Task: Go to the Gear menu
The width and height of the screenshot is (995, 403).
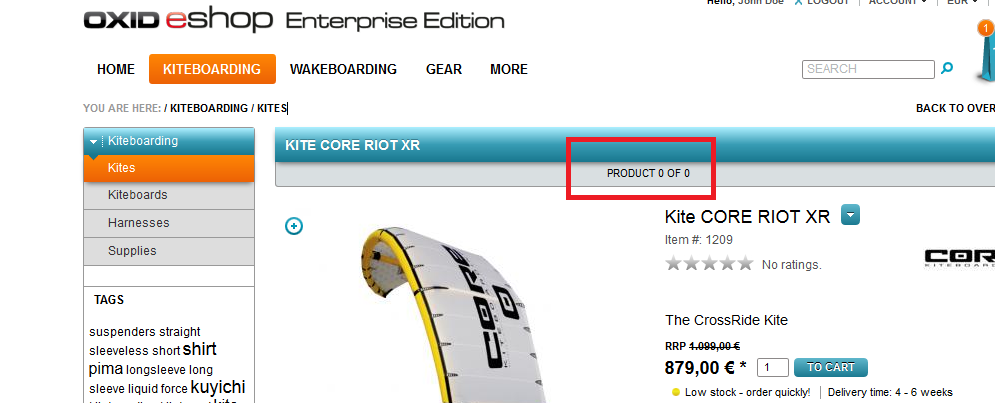Action: pos(444,69)
